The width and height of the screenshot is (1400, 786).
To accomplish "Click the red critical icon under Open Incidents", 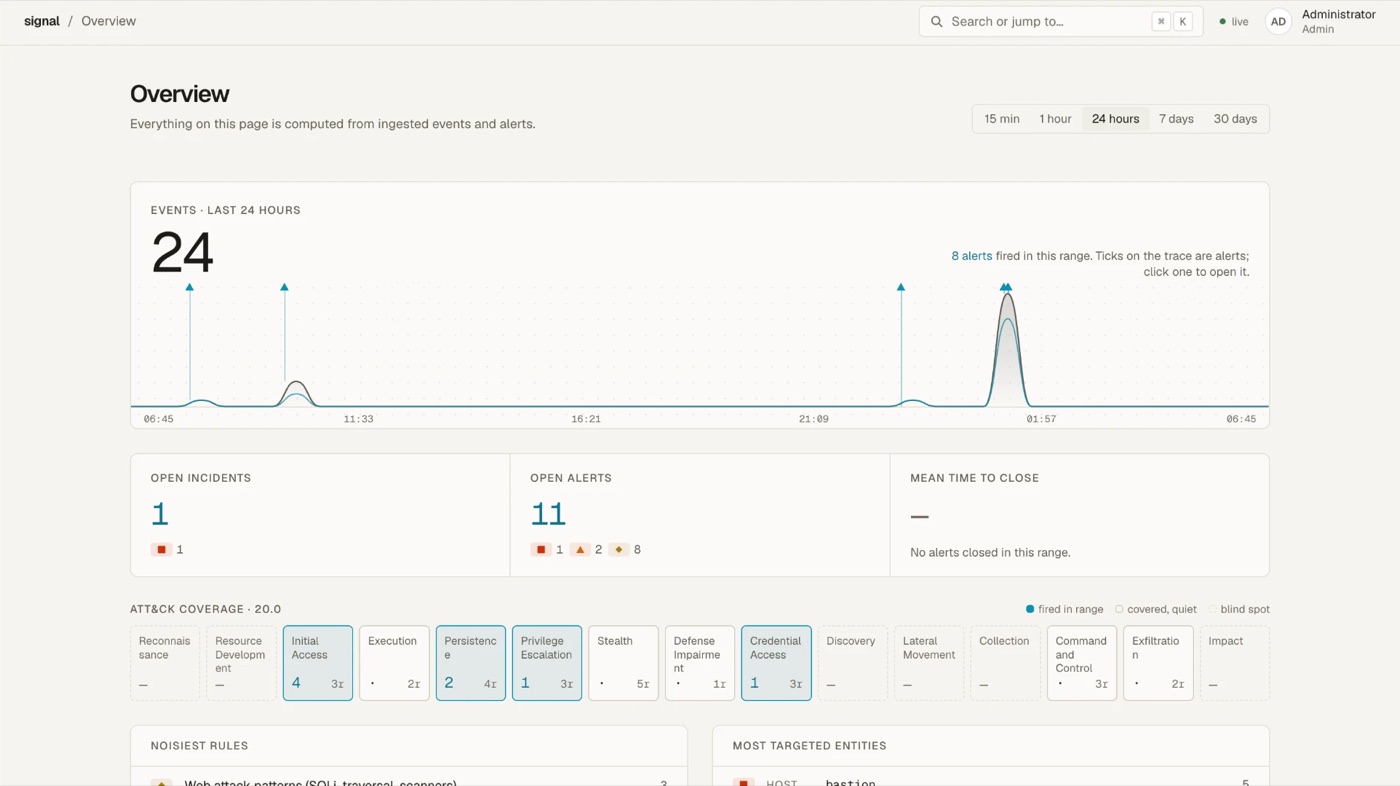I will pos(161,549).
